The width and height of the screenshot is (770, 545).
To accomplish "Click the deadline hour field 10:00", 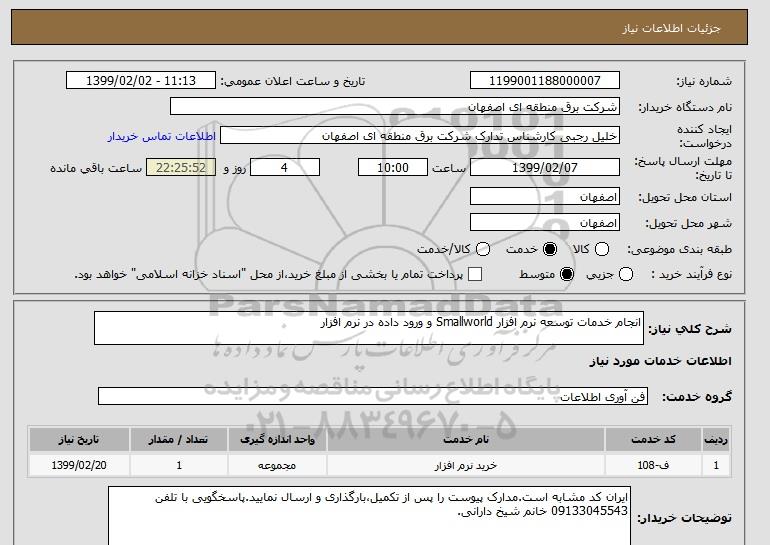I will pos(393,167).
